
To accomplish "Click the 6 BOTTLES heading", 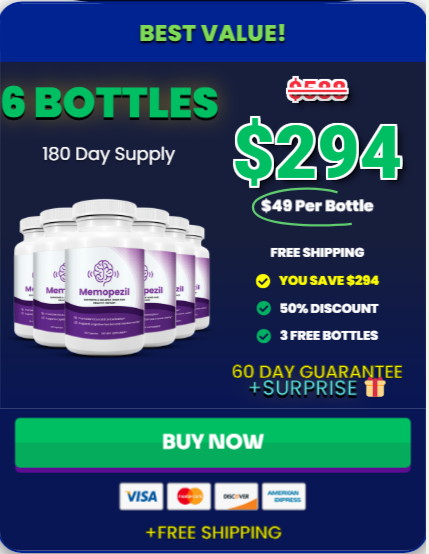I will pos(110,102).
